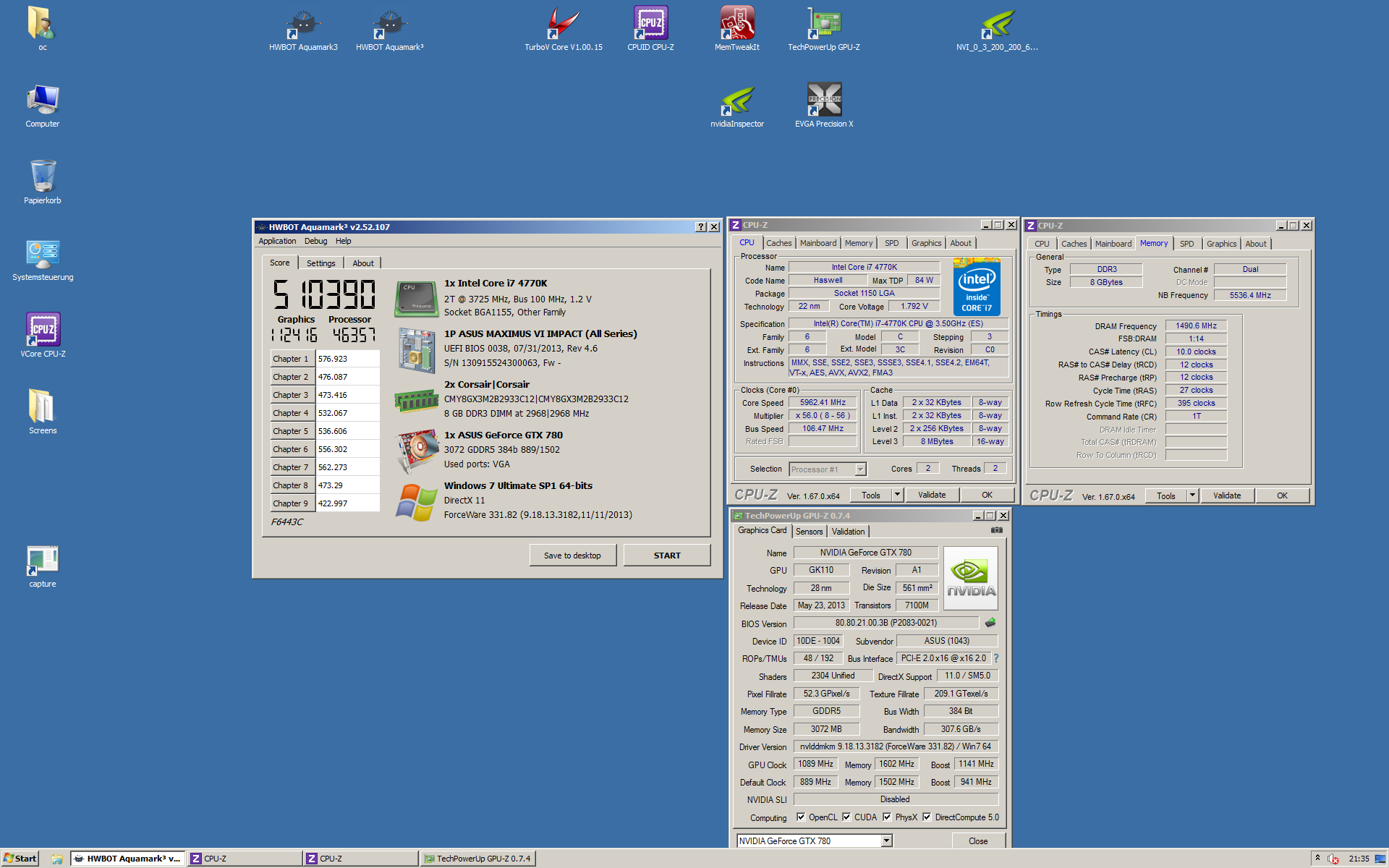This screenshot has width=1389, height=868.
Task: Click the ASUS GeForce GTX 780 card image
Action: 417,450
